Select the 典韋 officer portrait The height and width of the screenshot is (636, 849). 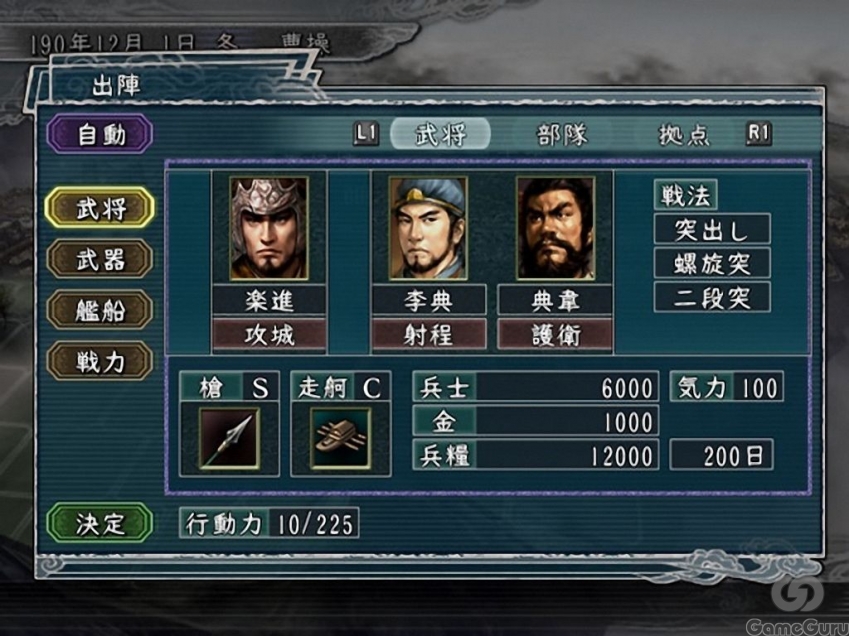click(556, 228)
